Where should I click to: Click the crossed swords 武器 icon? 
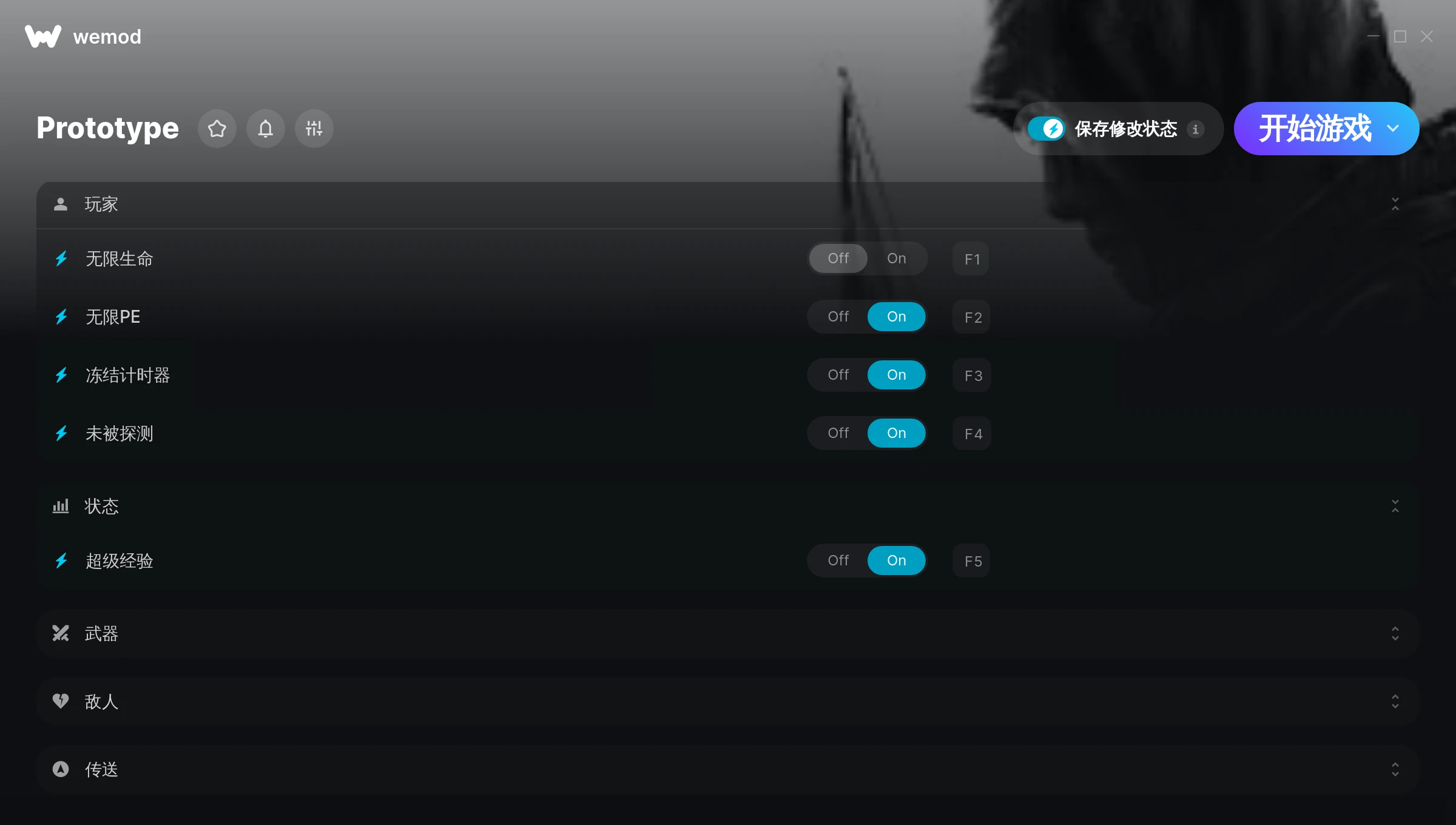coord(61,633)
